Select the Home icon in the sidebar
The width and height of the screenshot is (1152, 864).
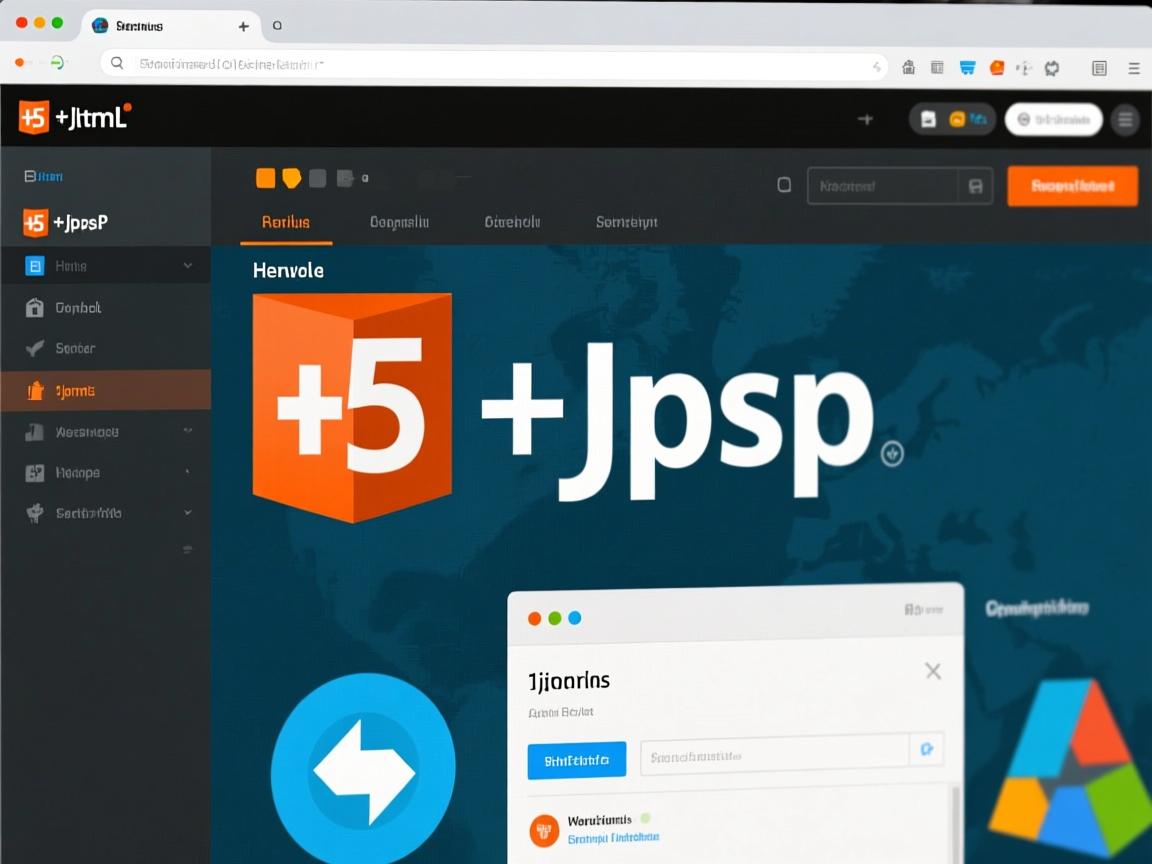coord(34,265)
